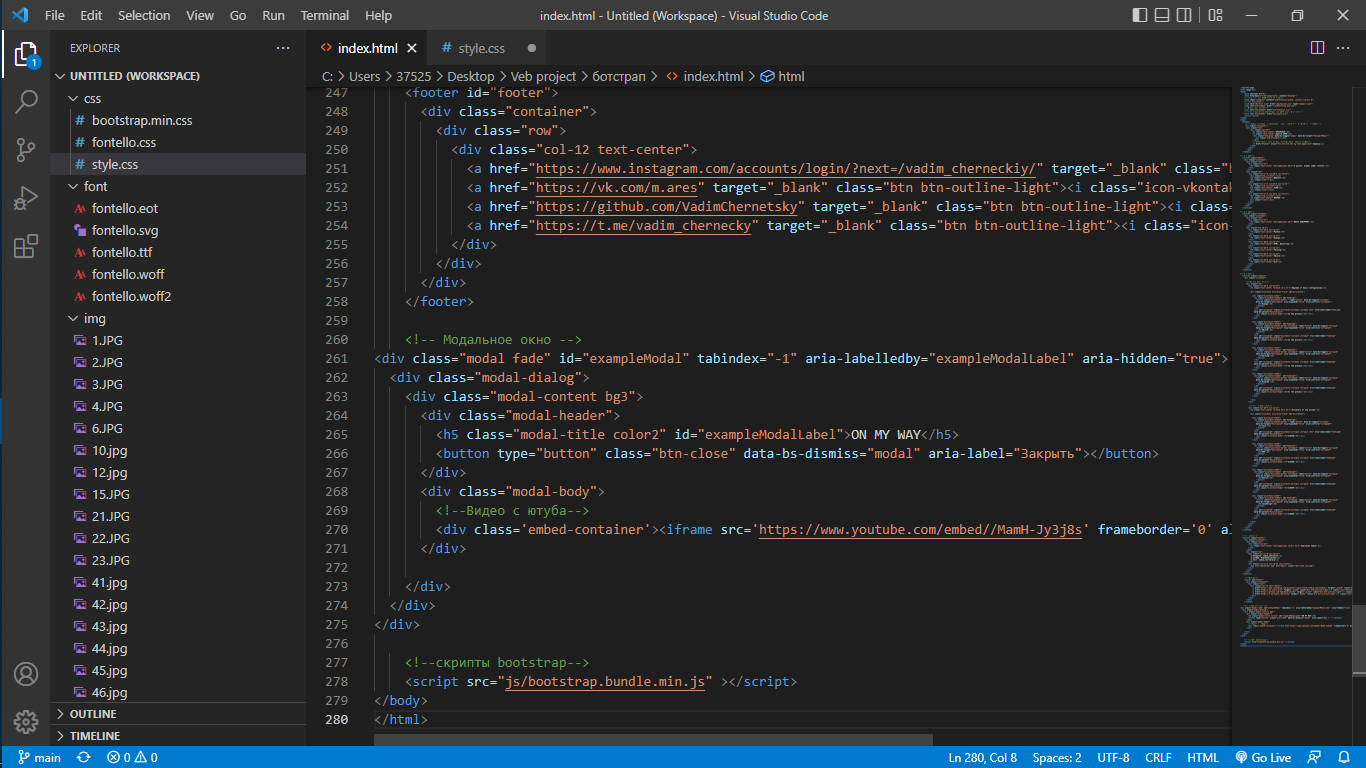The image size is (1366, 768).
Task: Click Go Live in status bar
Action: click(x=1263, y=757)
